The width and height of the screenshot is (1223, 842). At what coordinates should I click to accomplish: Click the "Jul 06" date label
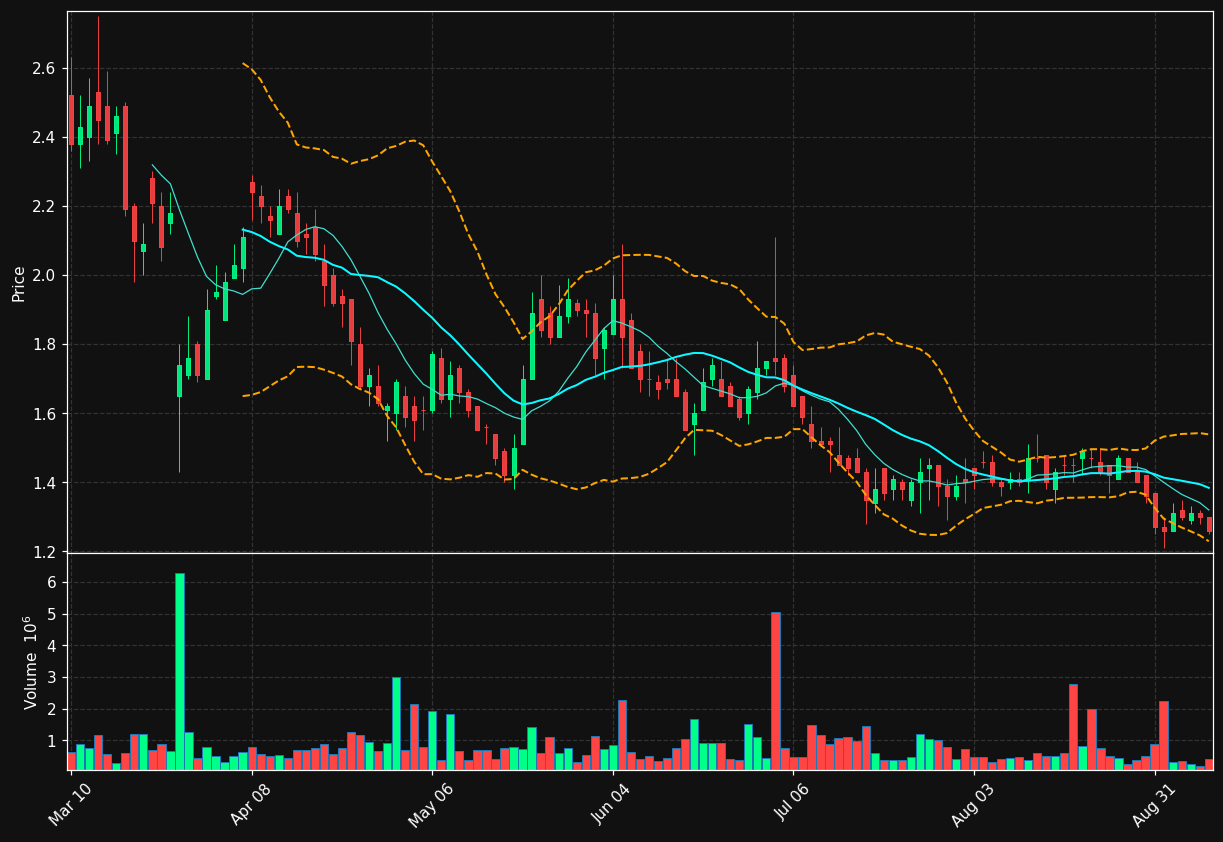(x=793, y=803)
